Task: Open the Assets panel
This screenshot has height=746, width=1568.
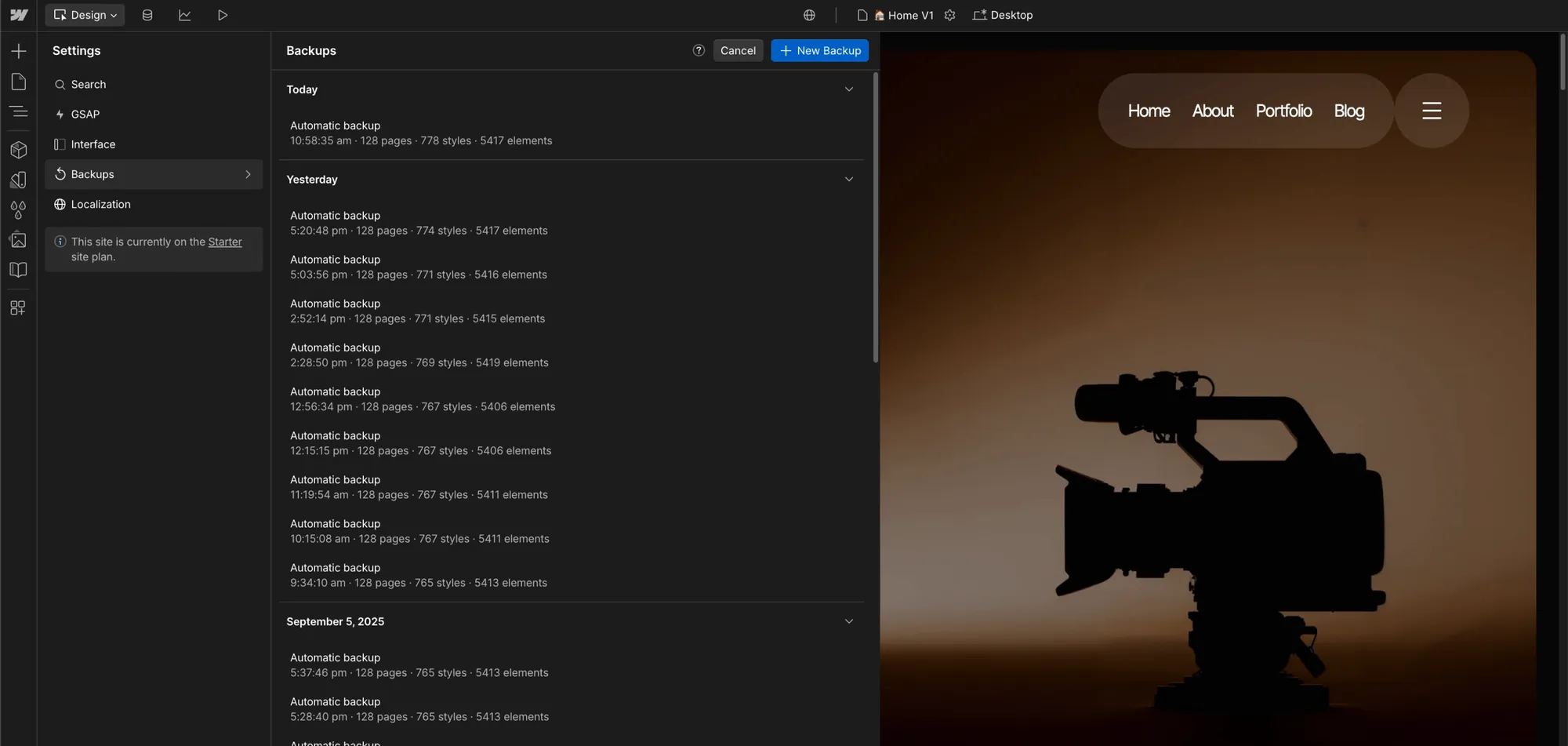Action: pyautogui.click(x=19, y=240)
